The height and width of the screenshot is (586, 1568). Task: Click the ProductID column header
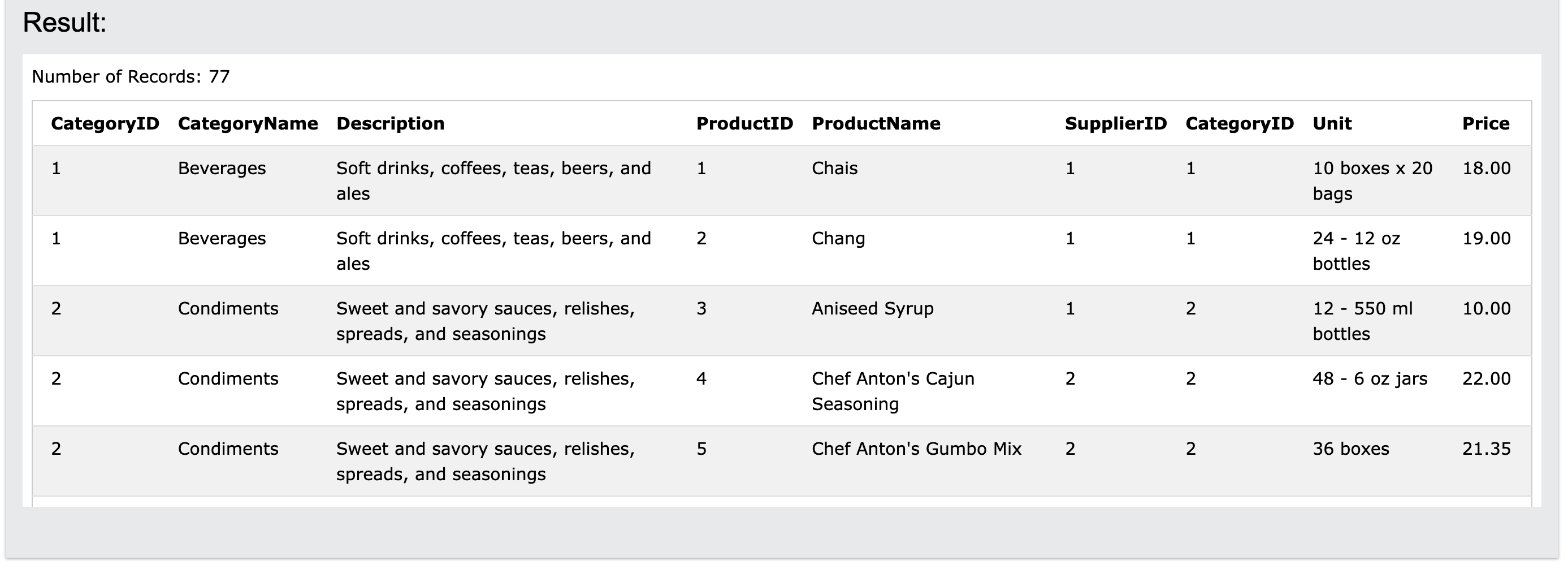744,124
